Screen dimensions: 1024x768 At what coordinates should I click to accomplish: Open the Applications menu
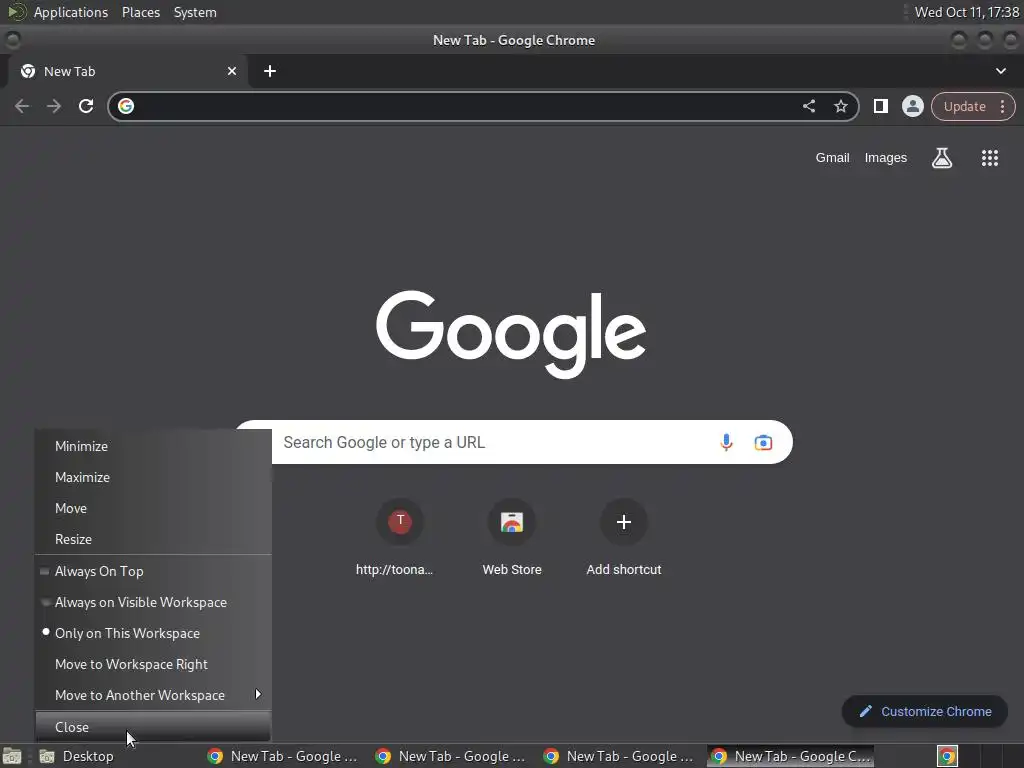pyautogui.click(x=71, y=12)
